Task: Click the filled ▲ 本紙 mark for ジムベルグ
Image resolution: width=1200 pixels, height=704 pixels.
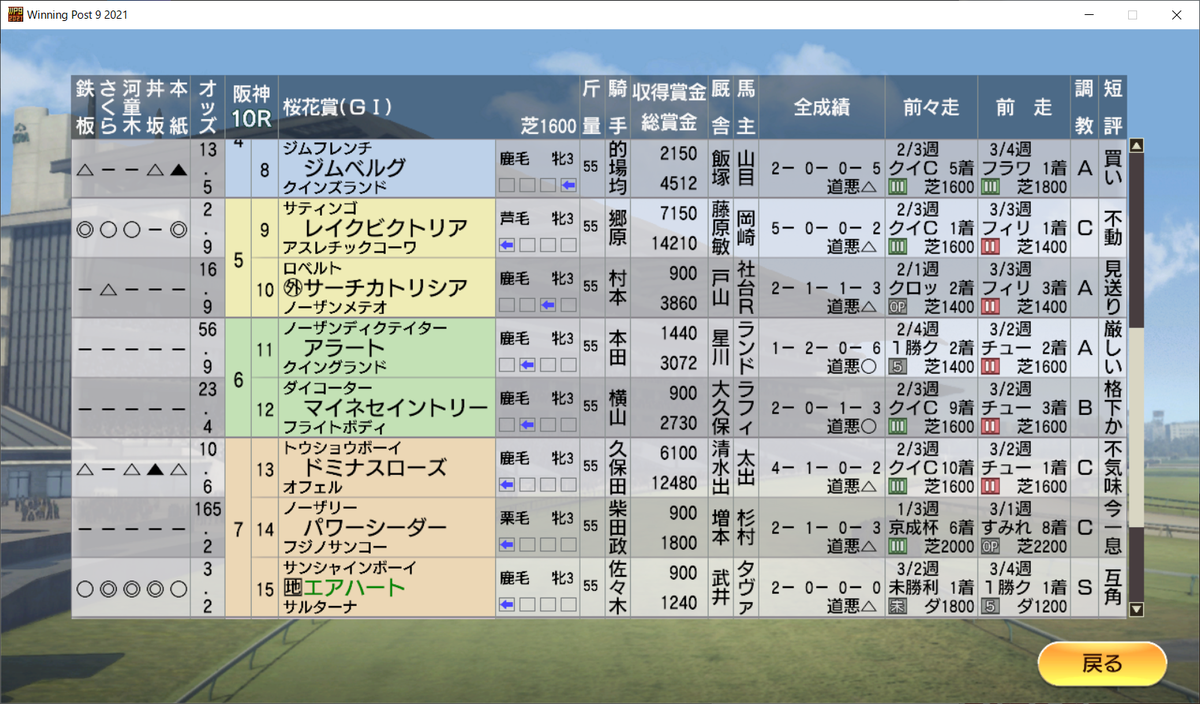Action: tap(178, 169)
